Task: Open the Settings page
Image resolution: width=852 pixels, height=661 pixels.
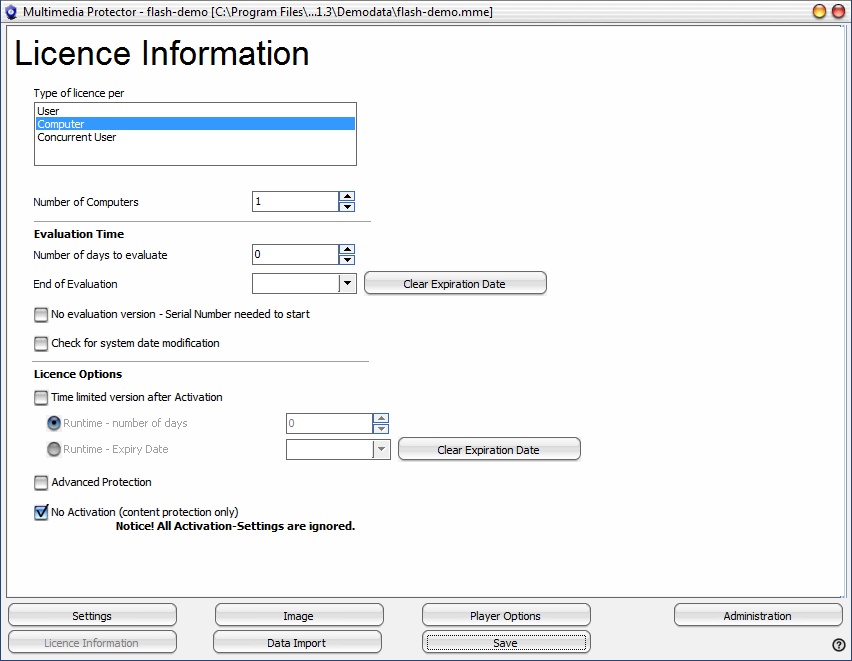Action: [x=92, y=616]
